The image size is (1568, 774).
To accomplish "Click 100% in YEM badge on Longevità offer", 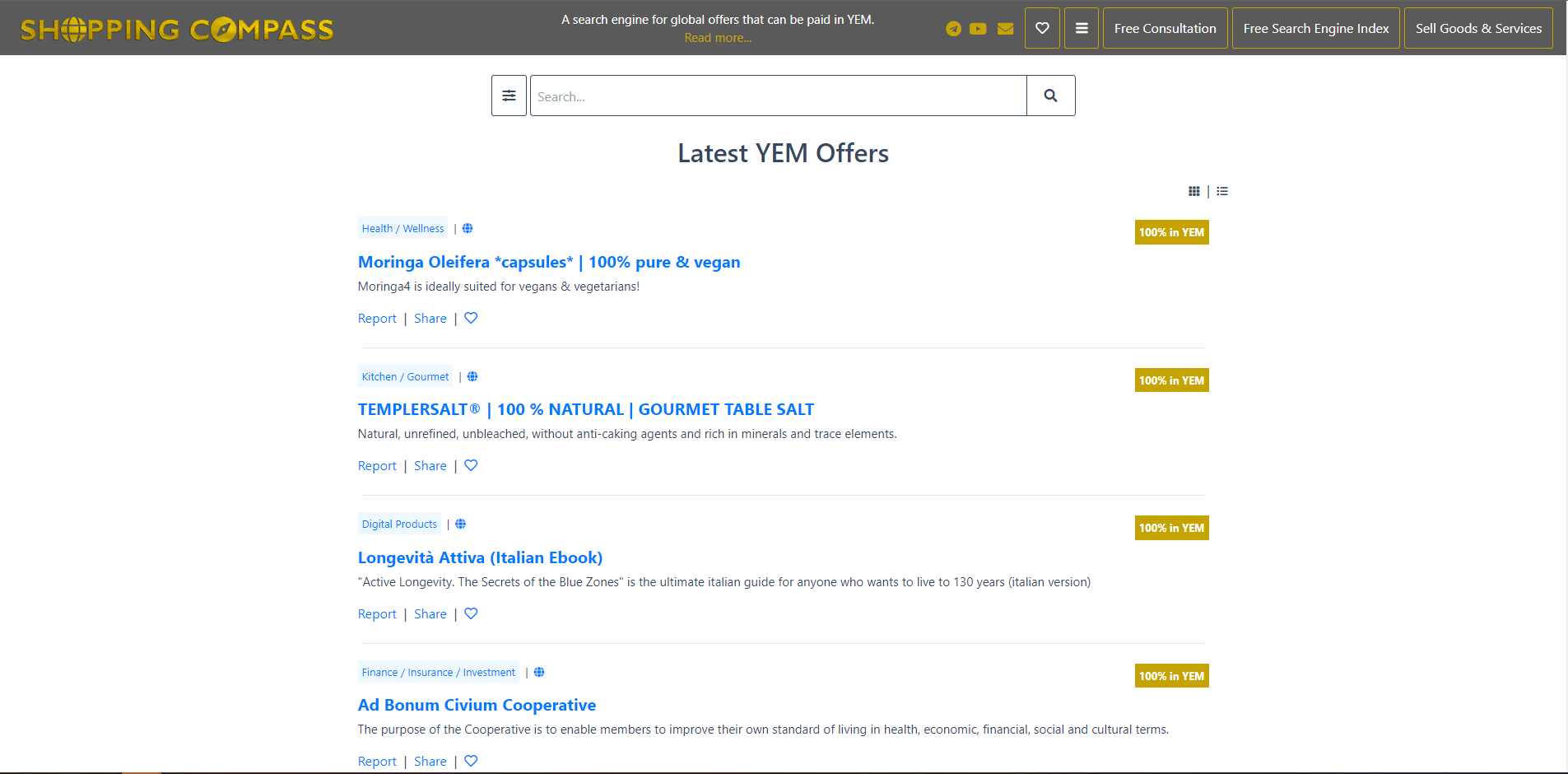I will click(1171, 528).
